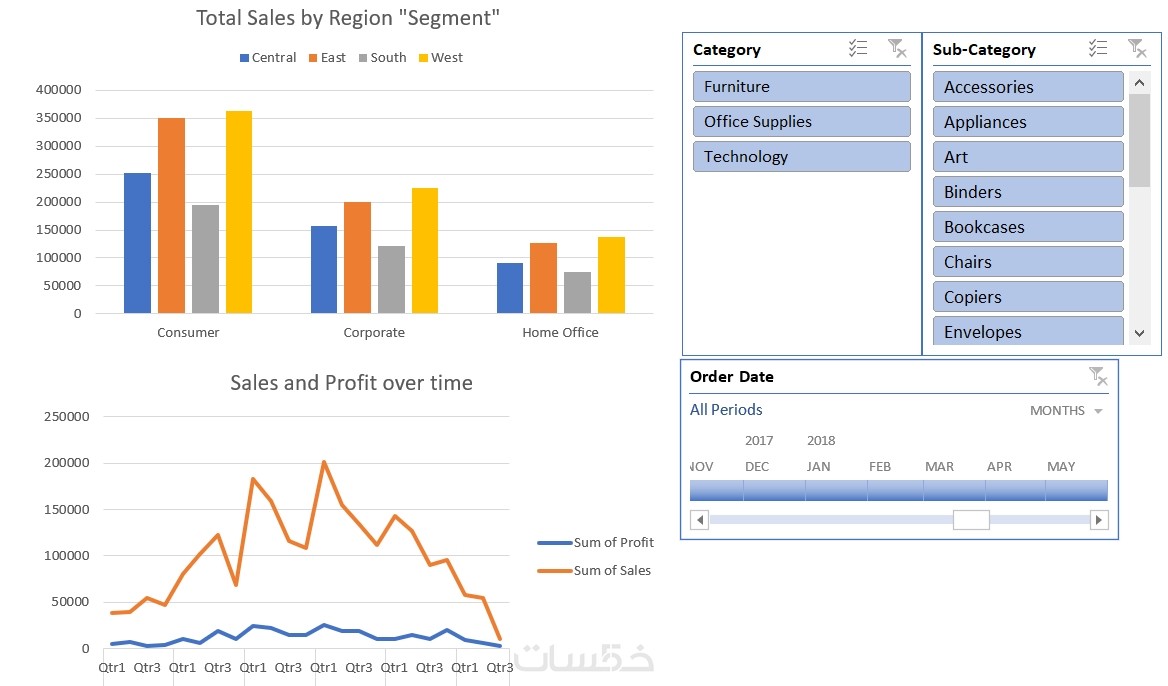The width and height of the screenshot is (1168, 686).
Task: Filter by Bookcases sub-category
Action: pyautogui.click(x=1028, y=227)
